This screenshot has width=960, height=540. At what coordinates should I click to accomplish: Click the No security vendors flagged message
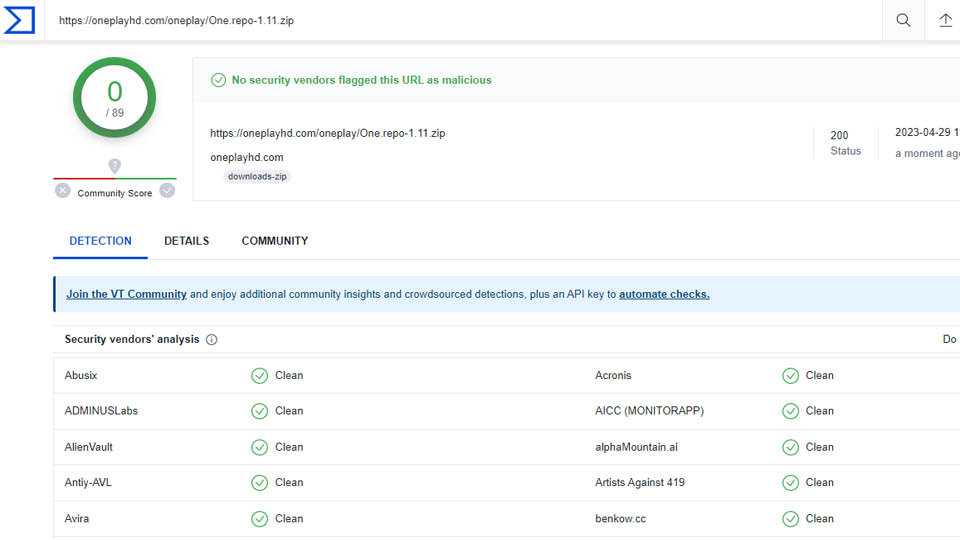tap(361, 80)
